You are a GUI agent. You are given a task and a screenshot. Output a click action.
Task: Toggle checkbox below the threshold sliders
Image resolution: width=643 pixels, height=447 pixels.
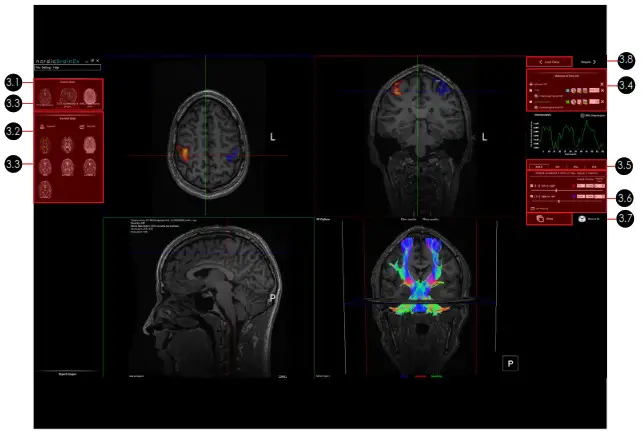(532, 208)
